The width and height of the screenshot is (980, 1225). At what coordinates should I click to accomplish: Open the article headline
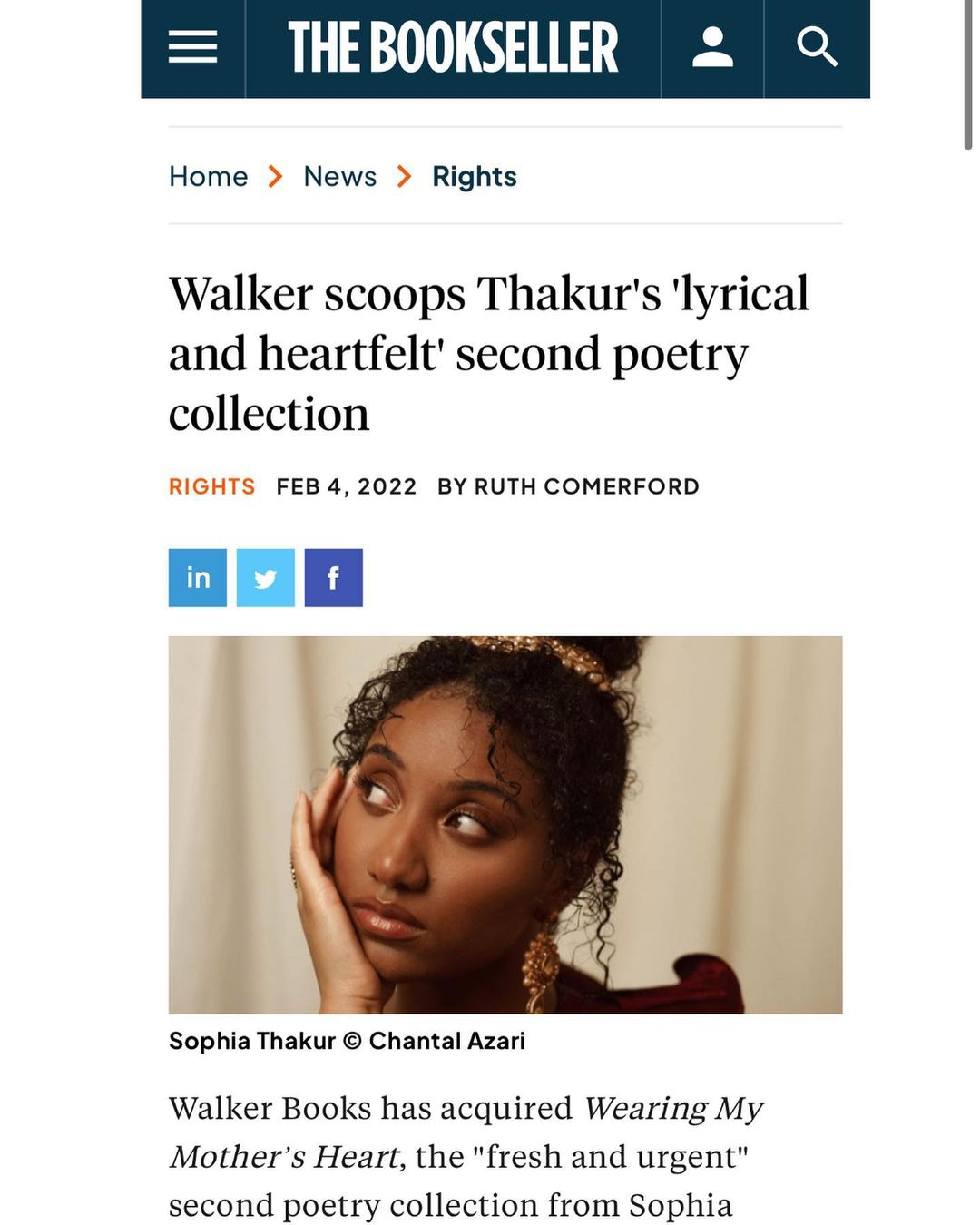coord(489,354)
